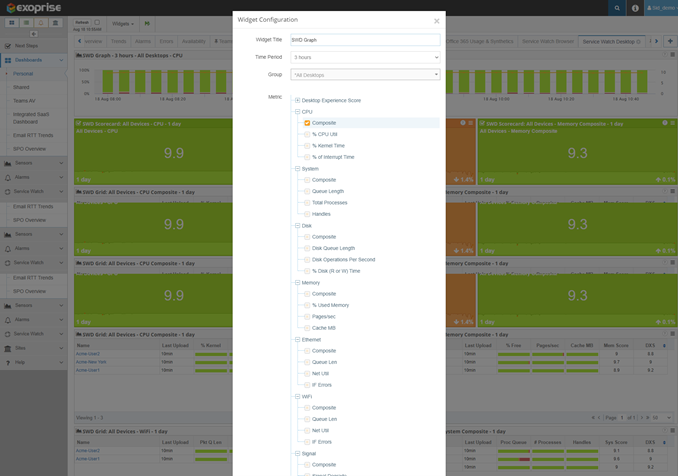
Task: Switch to the Alarms tab
Action: click(x=143, y=42)
